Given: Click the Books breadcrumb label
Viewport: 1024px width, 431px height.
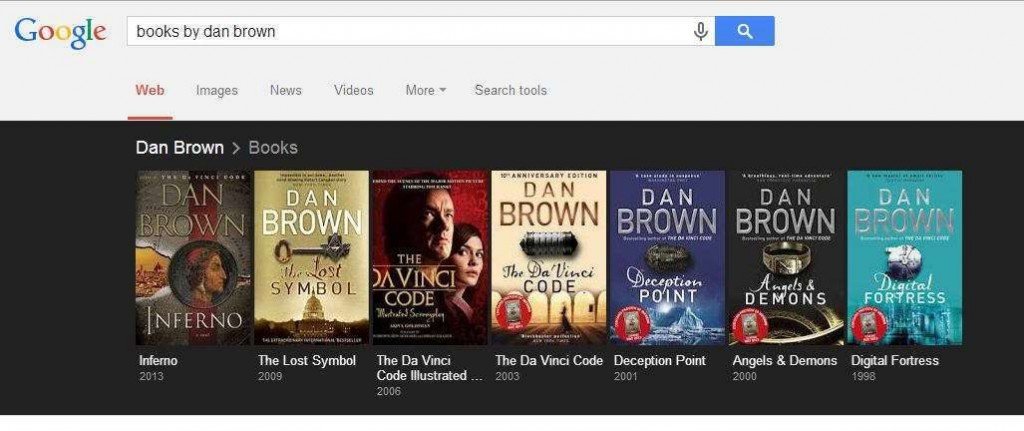Looking at the screenshot, I should [x=273, y=148].
